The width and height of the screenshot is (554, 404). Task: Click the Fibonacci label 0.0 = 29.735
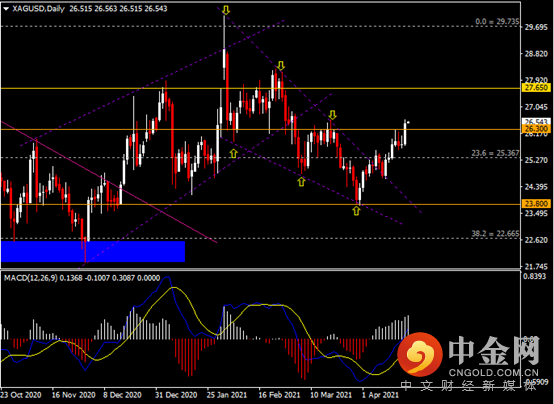click(x=497, y=22)
